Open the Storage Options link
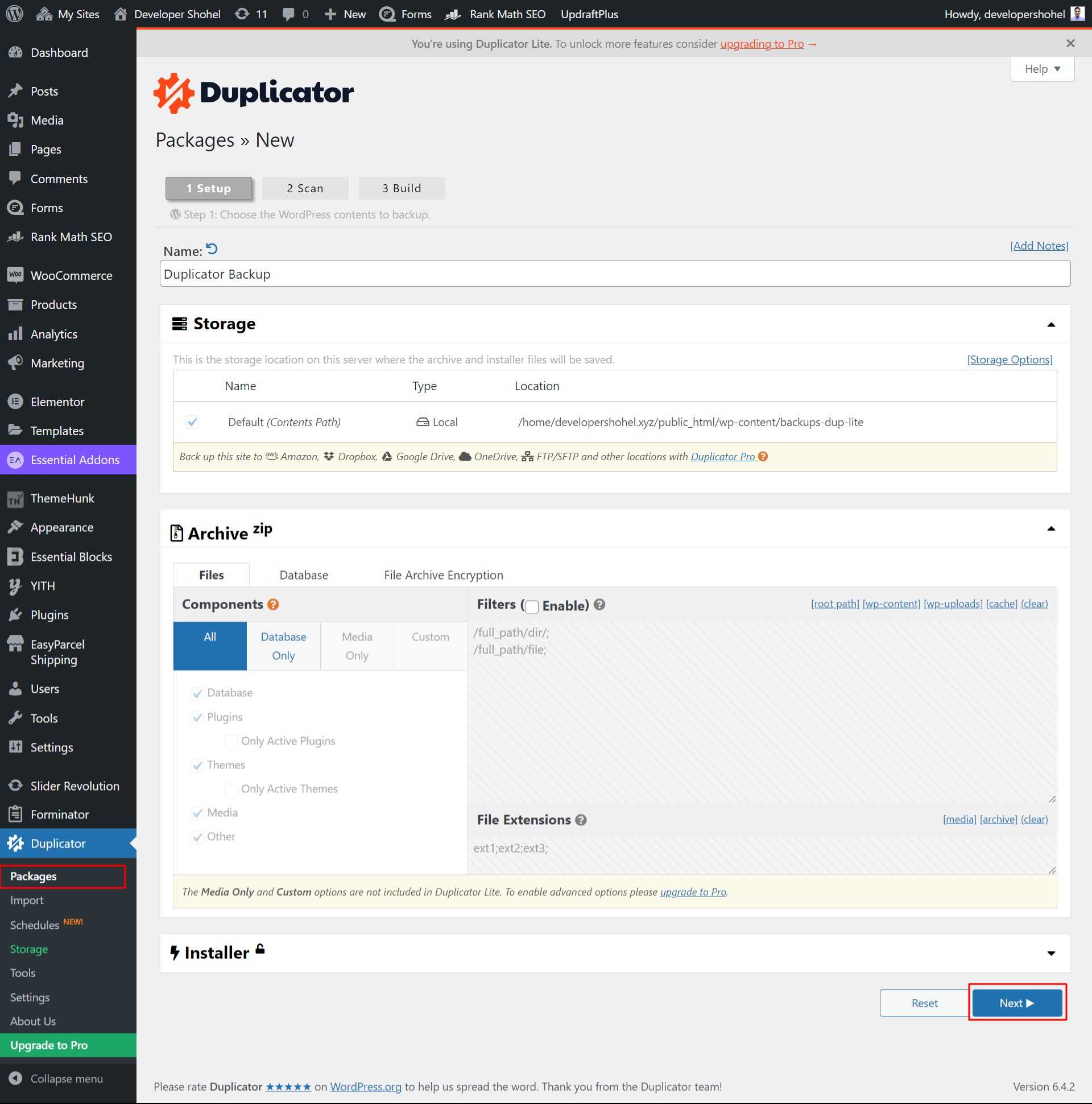Image resolution: width=1092 pixels, height=1104 pixels. coord(1009,359)
